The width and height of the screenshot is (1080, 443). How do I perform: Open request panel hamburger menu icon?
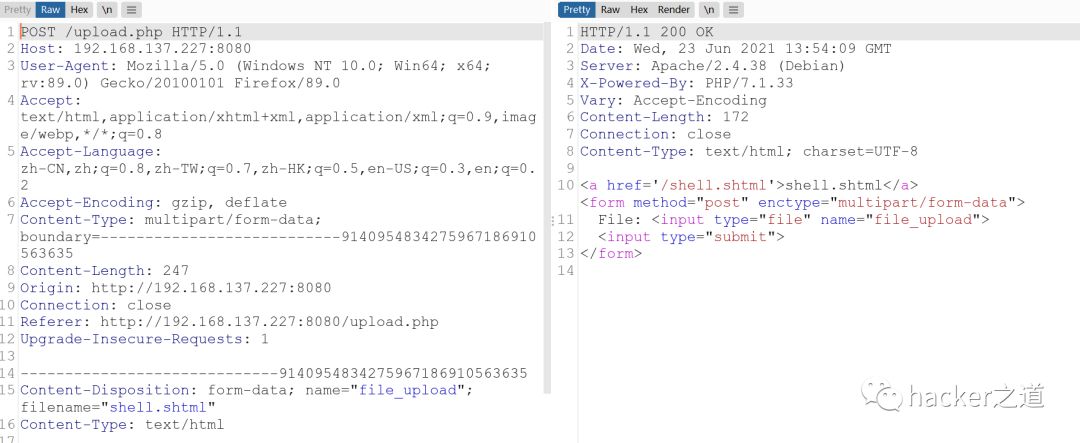coord(132,10)
